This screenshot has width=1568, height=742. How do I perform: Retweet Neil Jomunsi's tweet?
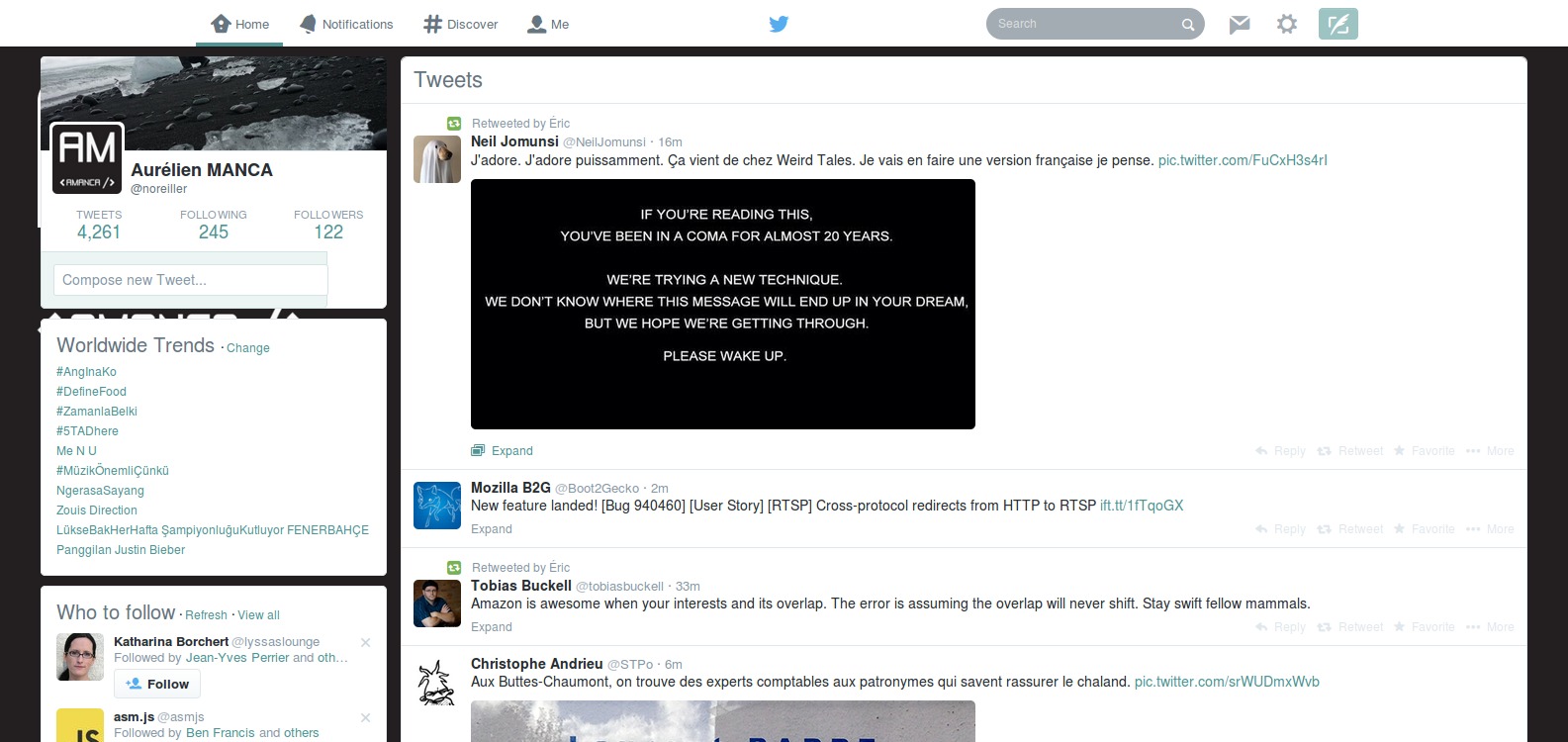click(1350, 451)
